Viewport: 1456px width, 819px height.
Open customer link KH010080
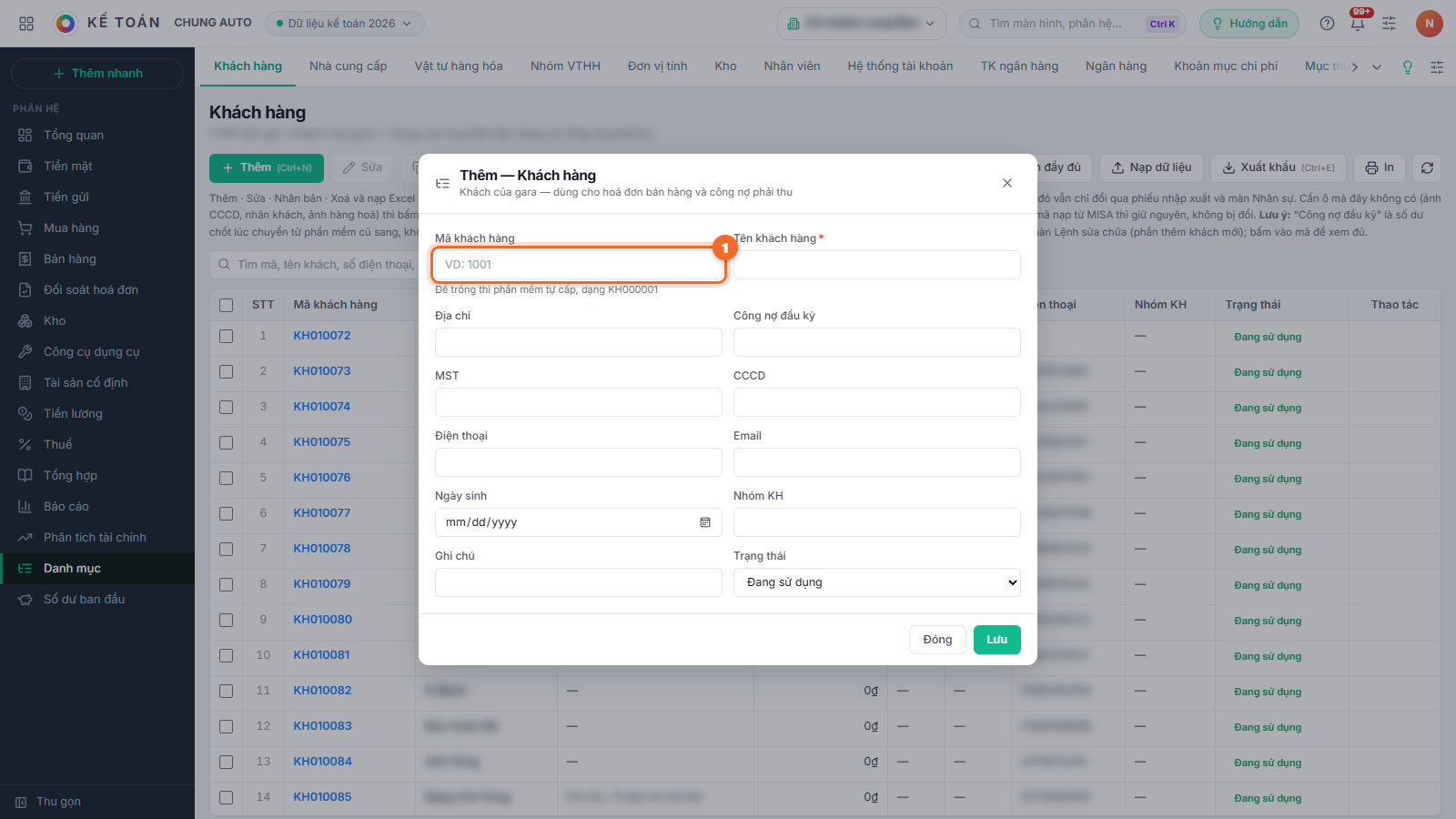322,620
